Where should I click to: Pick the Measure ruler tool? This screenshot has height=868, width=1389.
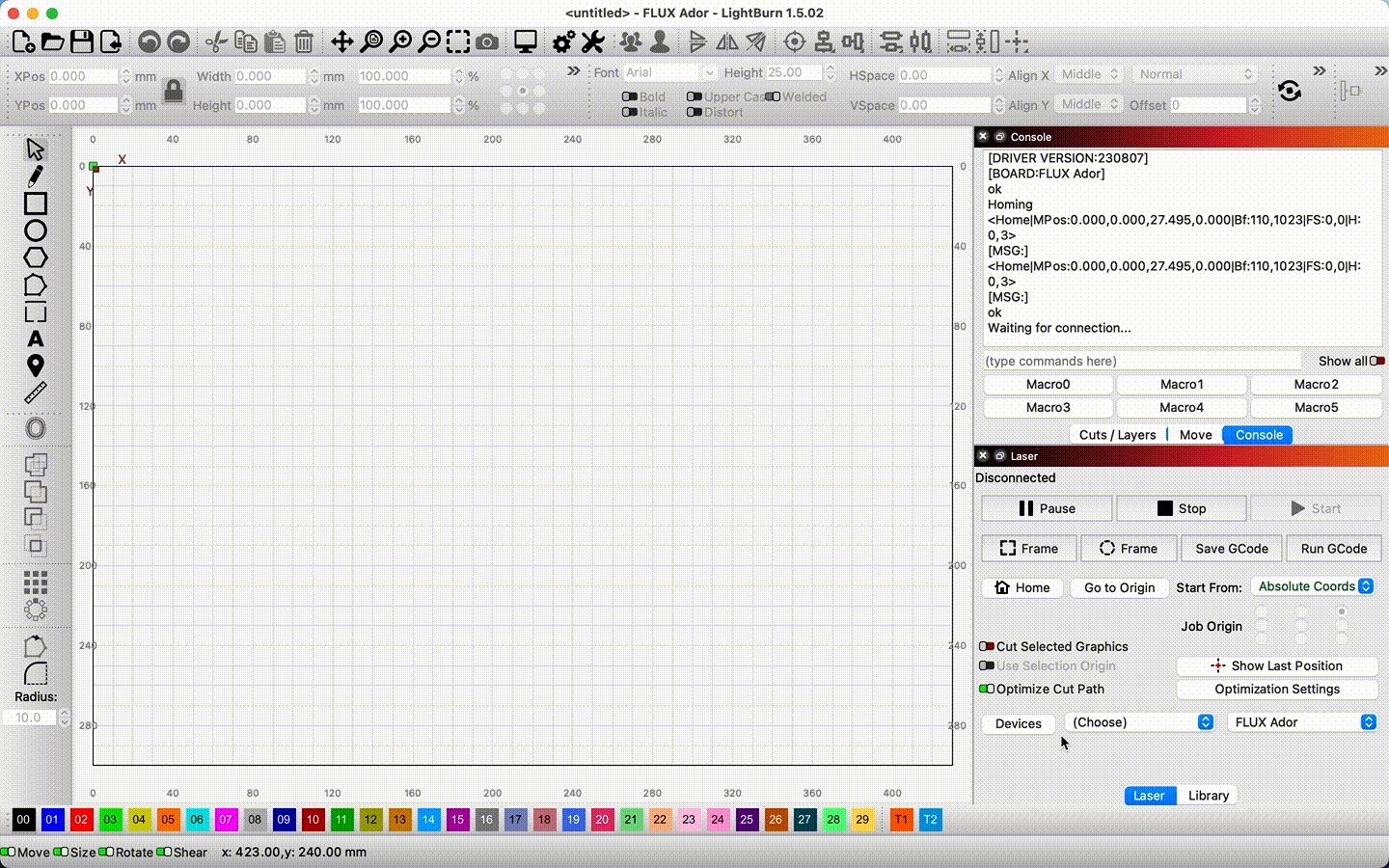click(36, 393)
